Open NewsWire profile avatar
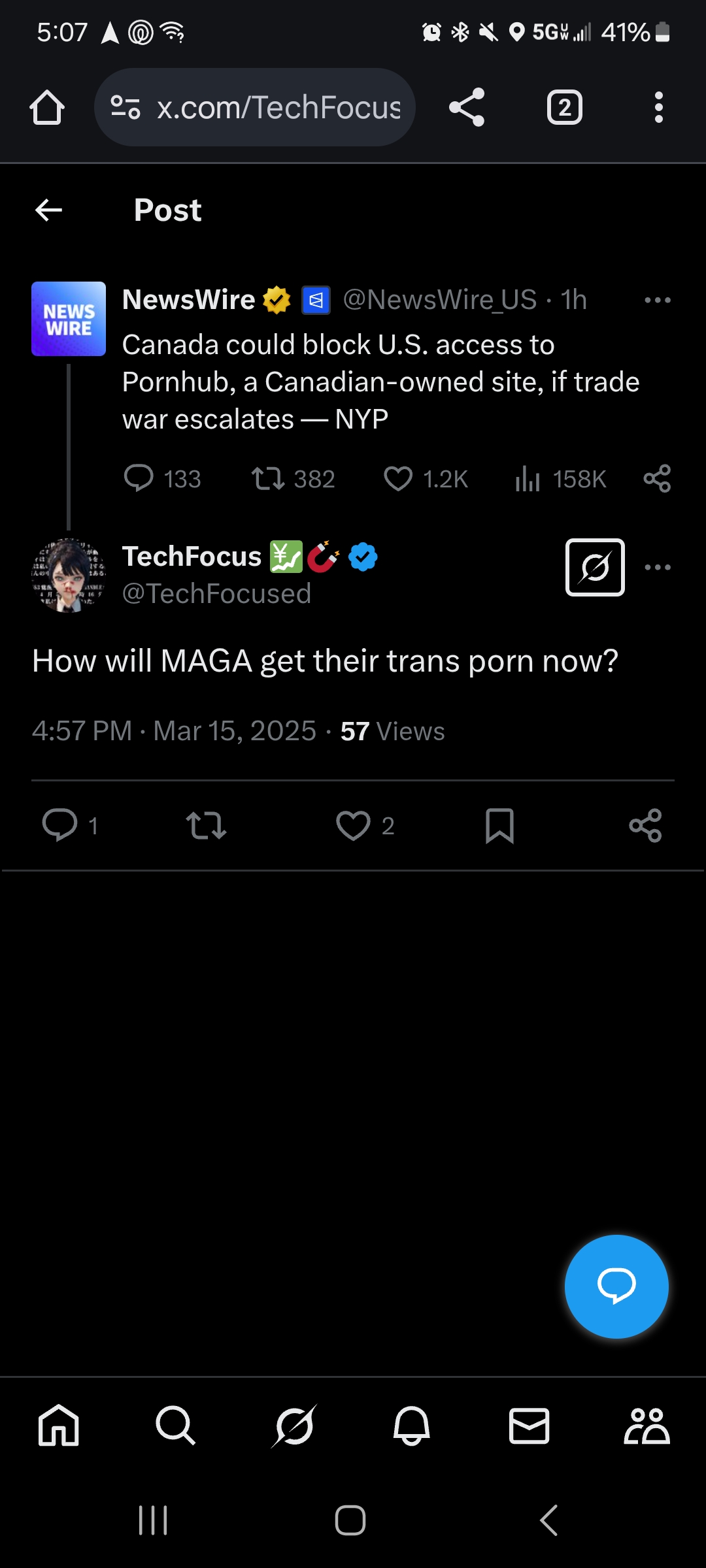 click(69, 319)
